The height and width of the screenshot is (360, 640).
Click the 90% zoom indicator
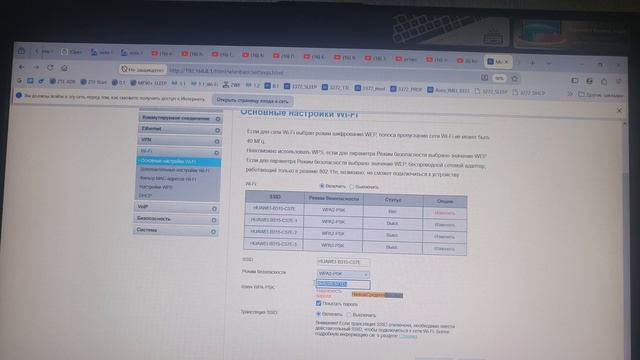[x=499, y=78]
